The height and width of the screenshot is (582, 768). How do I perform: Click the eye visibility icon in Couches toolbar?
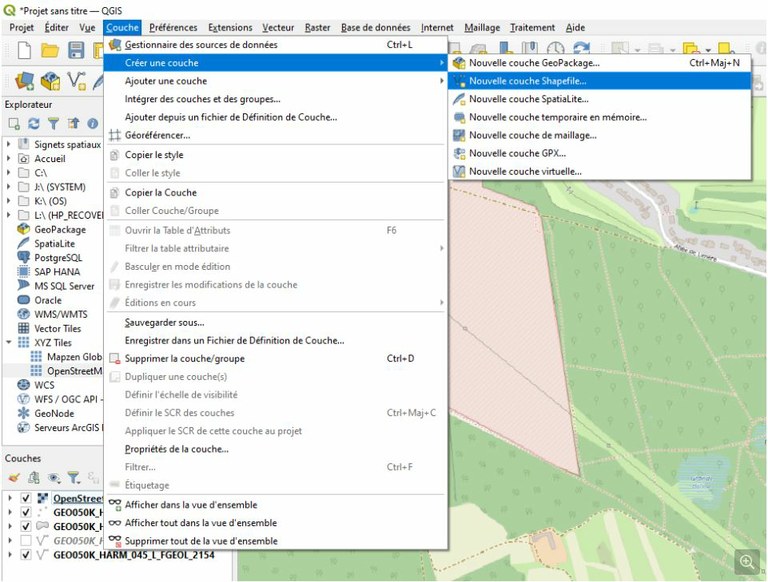52,478
